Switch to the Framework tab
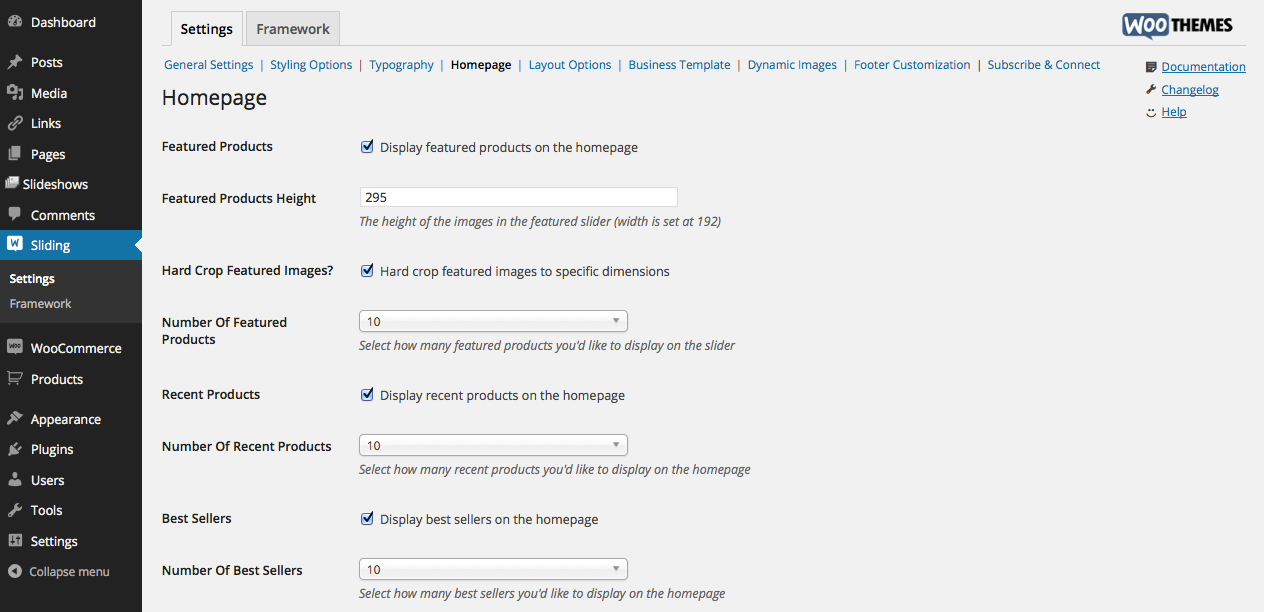1264x612 pixels. (293, 29)
